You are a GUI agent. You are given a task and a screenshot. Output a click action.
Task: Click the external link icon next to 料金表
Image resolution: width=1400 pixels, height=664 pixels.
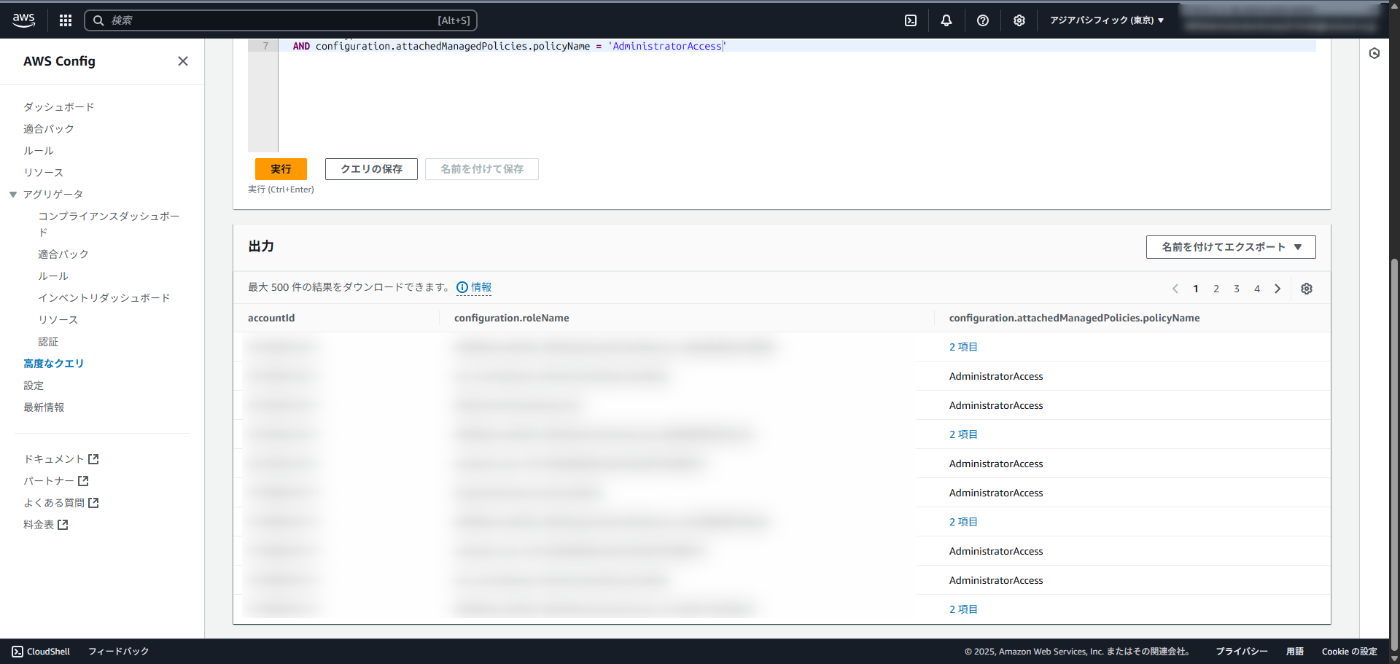(x=62, y=525)
